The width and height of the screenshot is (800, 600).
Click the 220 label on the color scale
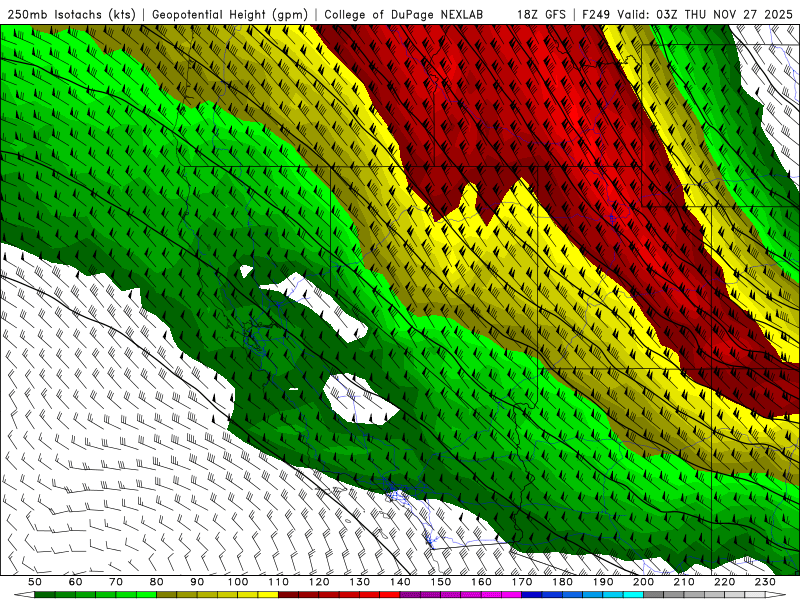tap(724, 582)
